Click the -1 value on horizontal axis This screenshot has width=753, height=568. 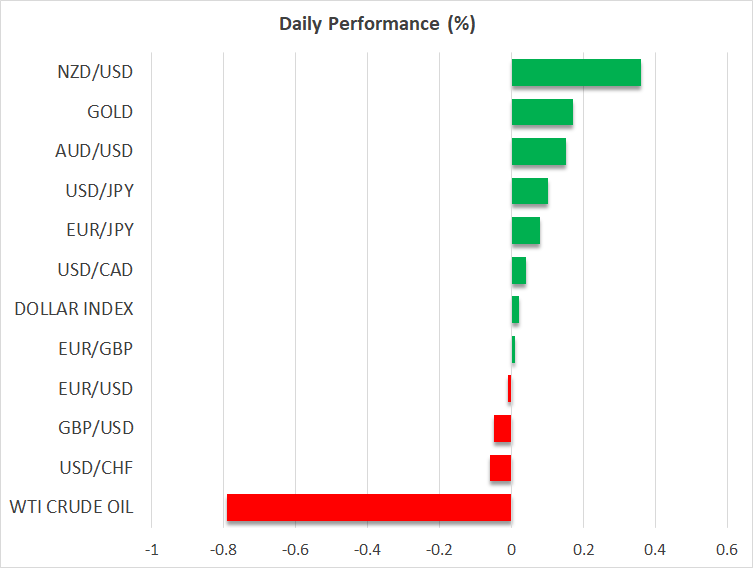coord(152,550)
